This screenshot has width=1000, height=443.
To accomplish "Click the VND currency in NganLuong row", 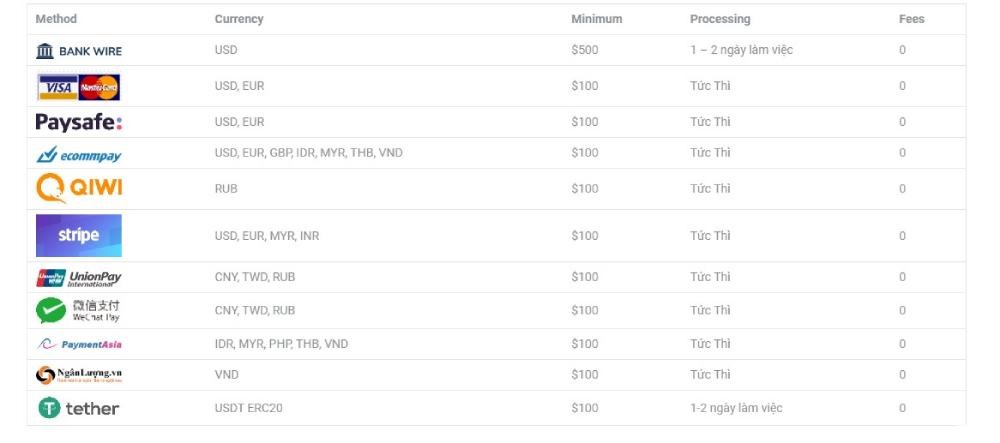I will tap(226, 375).
